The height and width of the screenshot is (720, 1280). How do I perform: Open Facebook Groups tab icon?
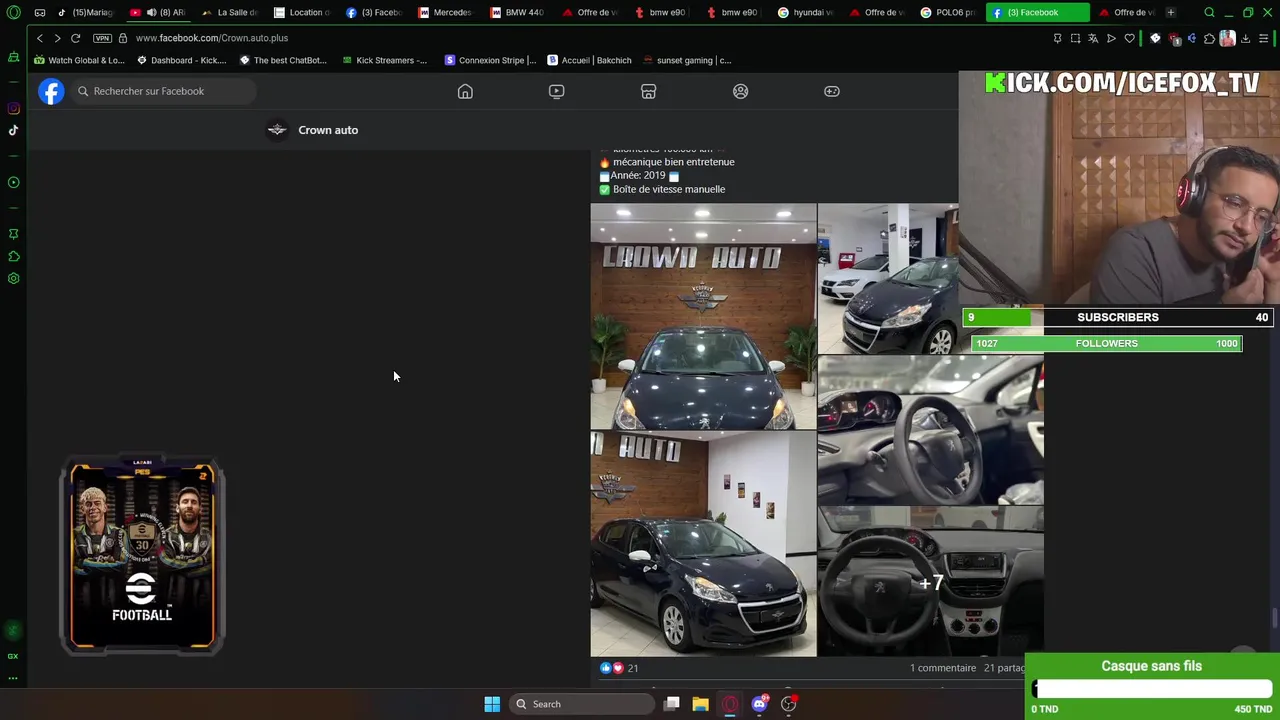(740, 91)
